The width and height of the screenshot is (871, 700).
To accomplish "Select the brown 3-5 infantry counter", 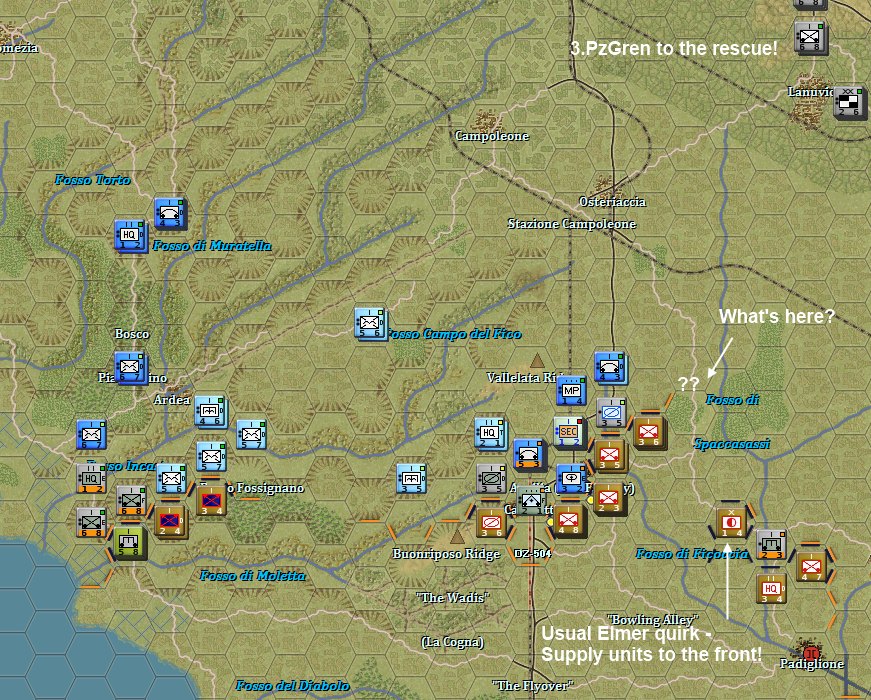I will coord(610,456).
